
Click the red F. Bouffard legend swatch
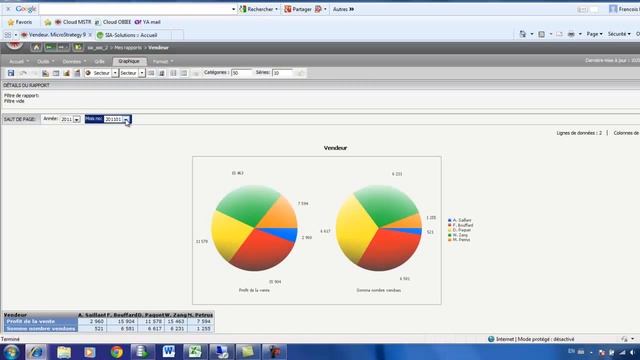(450, 225)
